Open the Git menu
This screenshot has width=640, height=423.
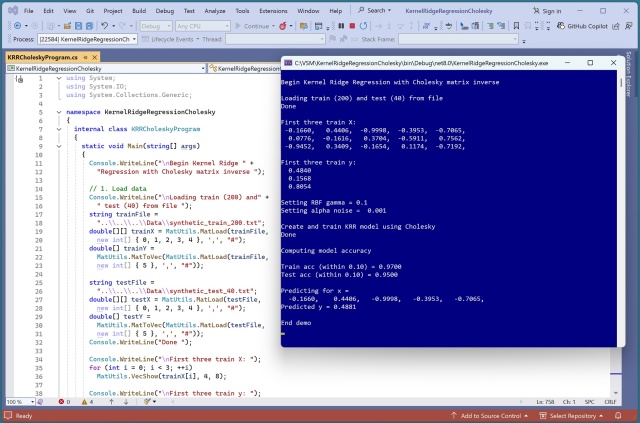click(x=90, y=11)
